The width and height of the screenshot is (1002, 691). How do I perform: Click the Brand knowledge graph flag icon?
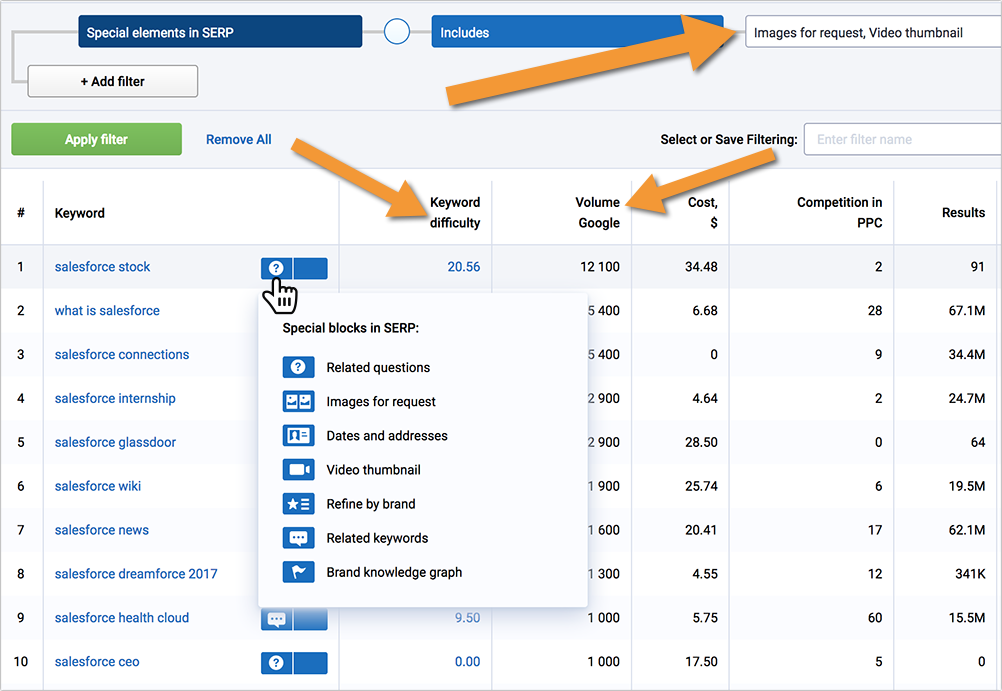pyautogui.click(x=298, y=572)
